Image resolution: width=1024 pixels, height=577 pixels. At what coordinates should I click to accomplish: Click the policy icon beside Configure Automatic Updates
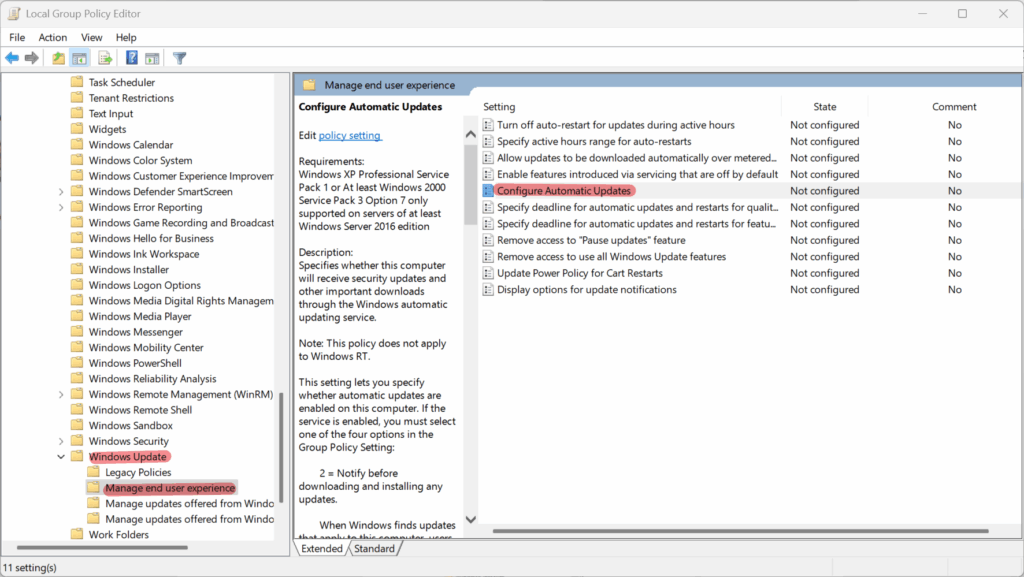[488, 191]
